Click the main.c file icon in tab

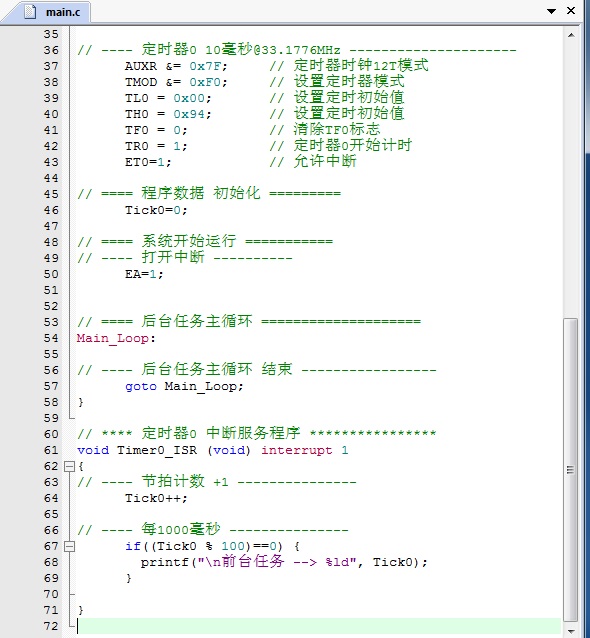coord(30,12)
